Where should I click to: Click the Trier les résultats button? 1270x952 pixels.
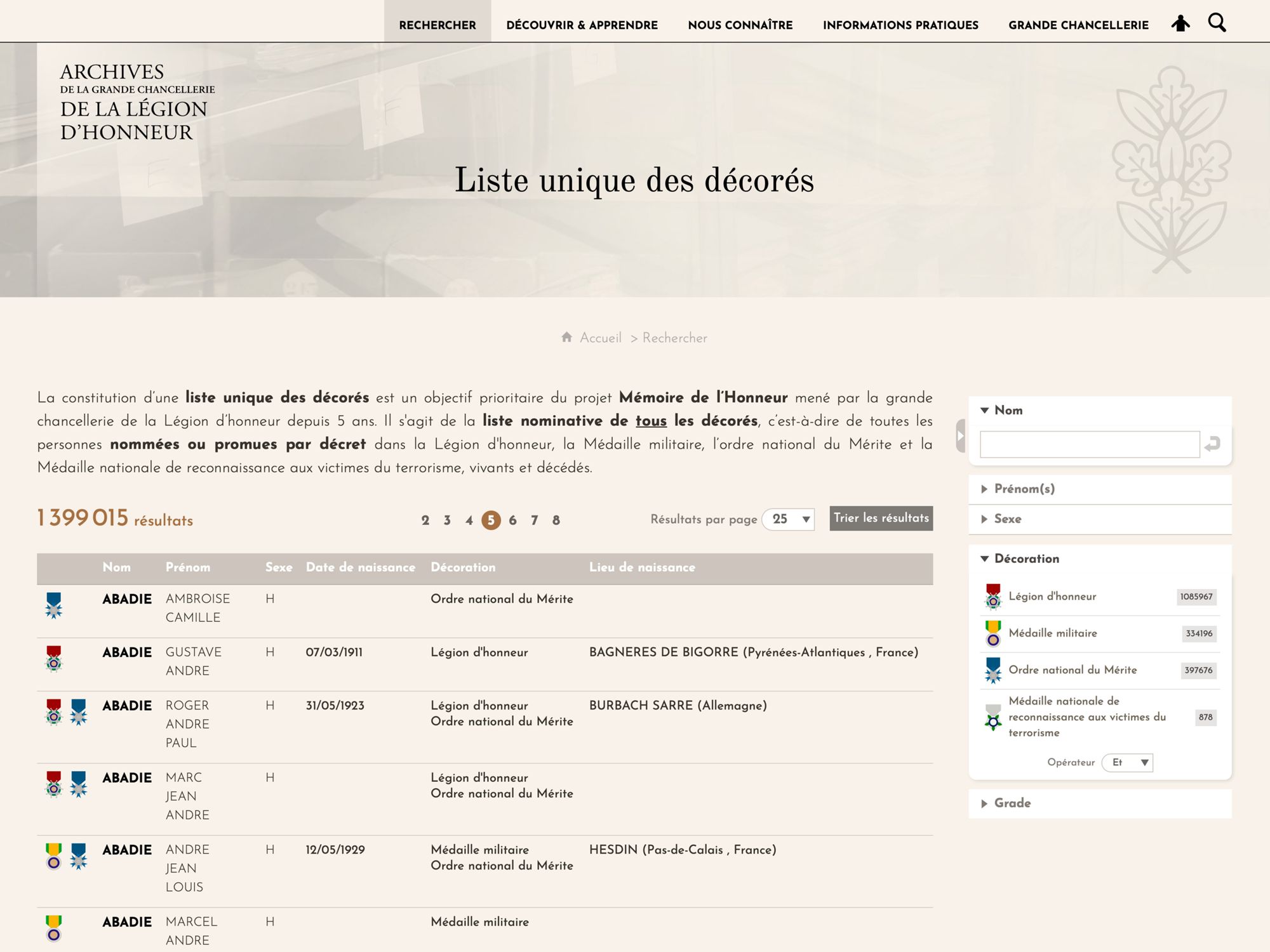[881, 519]
